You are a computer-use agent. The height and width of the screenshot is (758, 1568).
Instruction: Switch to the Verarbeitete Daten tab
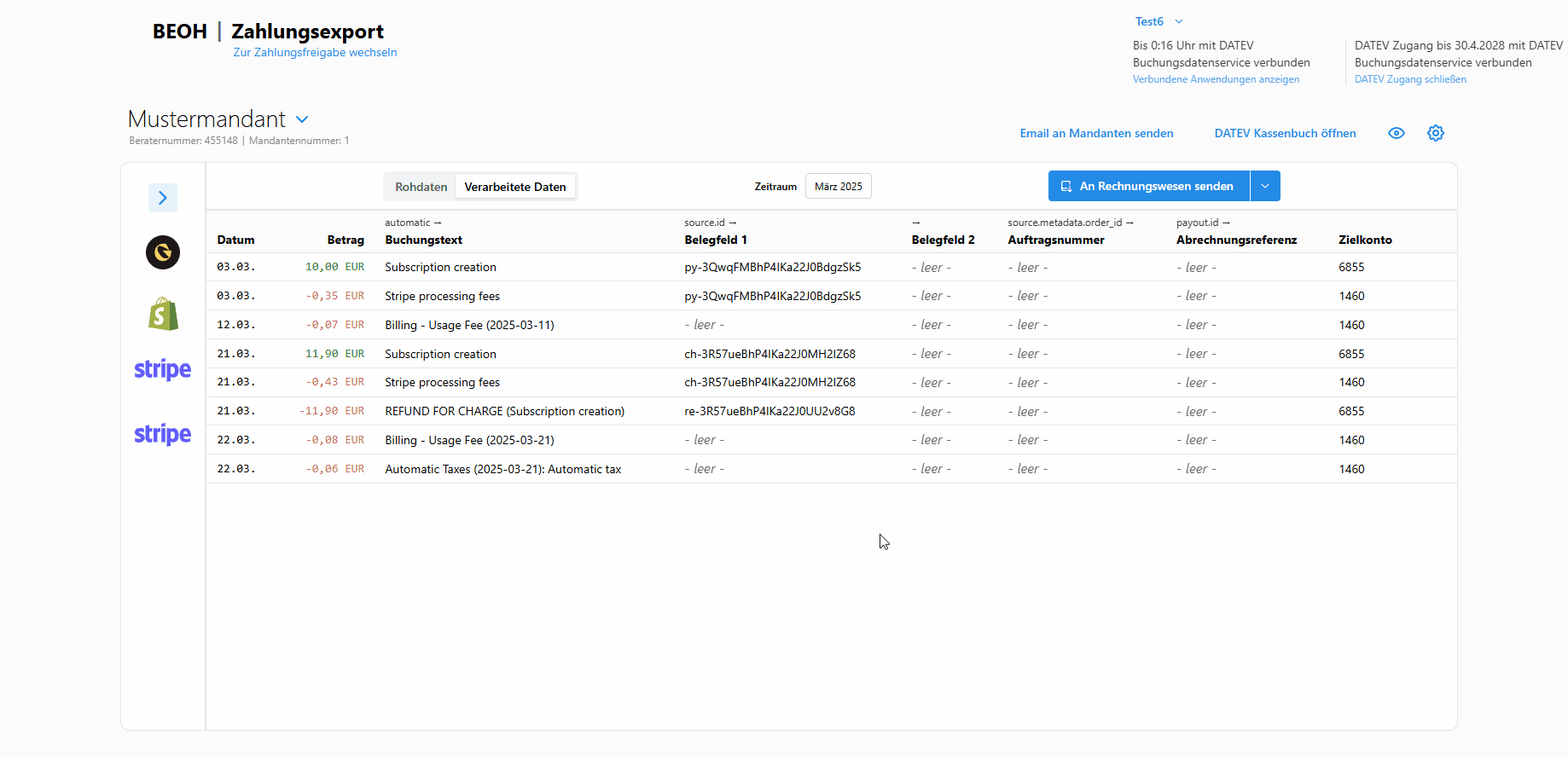[515, 187]
